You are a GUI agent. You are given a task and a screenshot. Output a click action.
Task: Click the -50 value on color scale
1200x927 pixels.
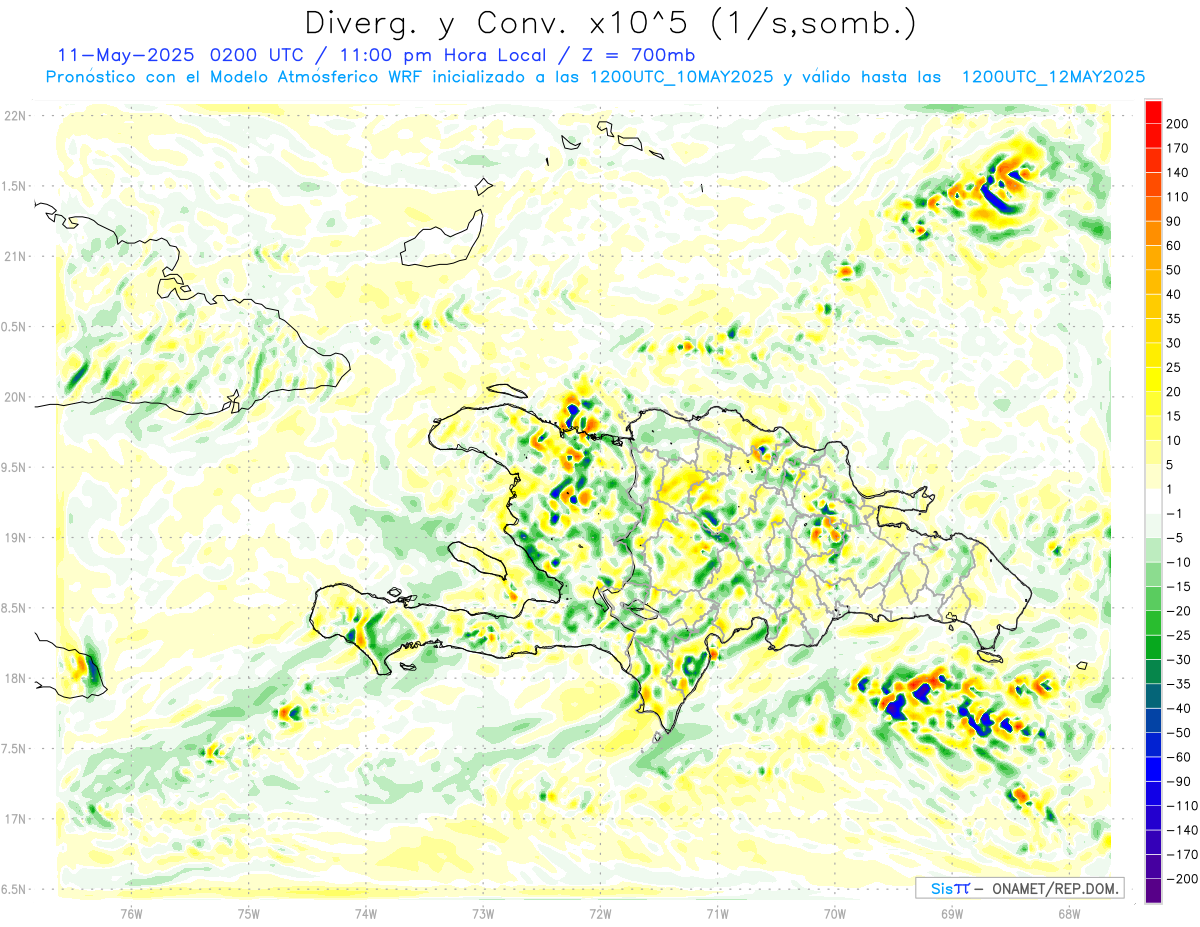[x=1177, y=733]
